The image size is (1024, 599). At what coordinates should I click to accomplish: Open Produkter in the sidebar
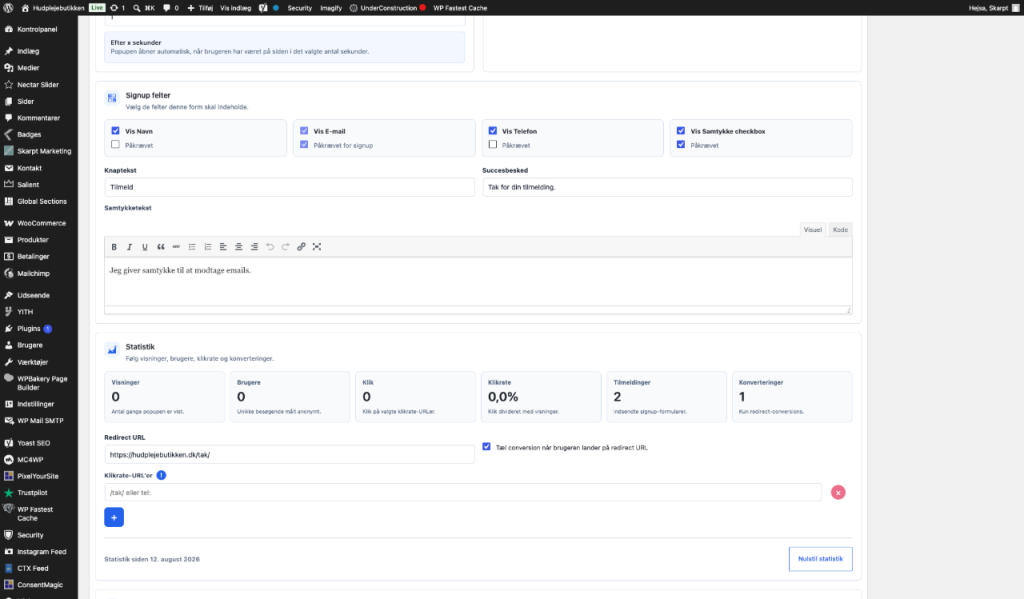33,240
